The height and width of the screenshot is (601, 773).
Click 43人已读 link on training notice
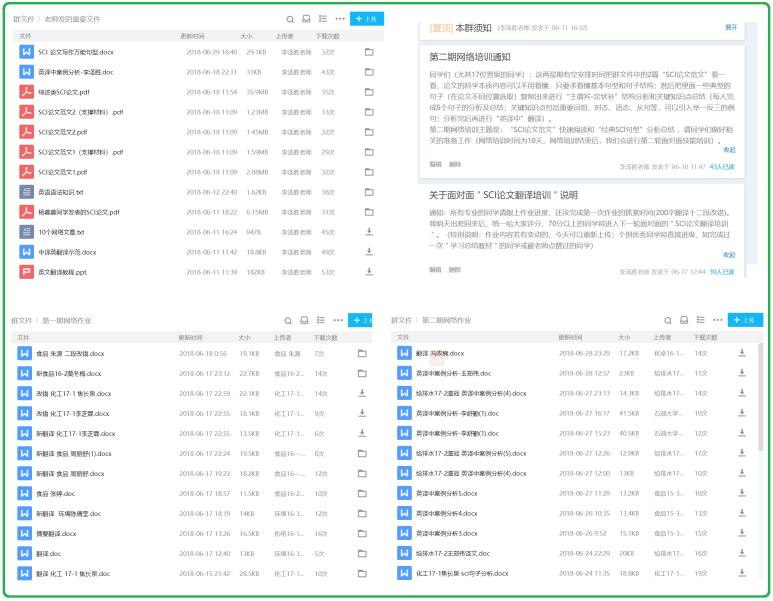click(x=722, y=167)
